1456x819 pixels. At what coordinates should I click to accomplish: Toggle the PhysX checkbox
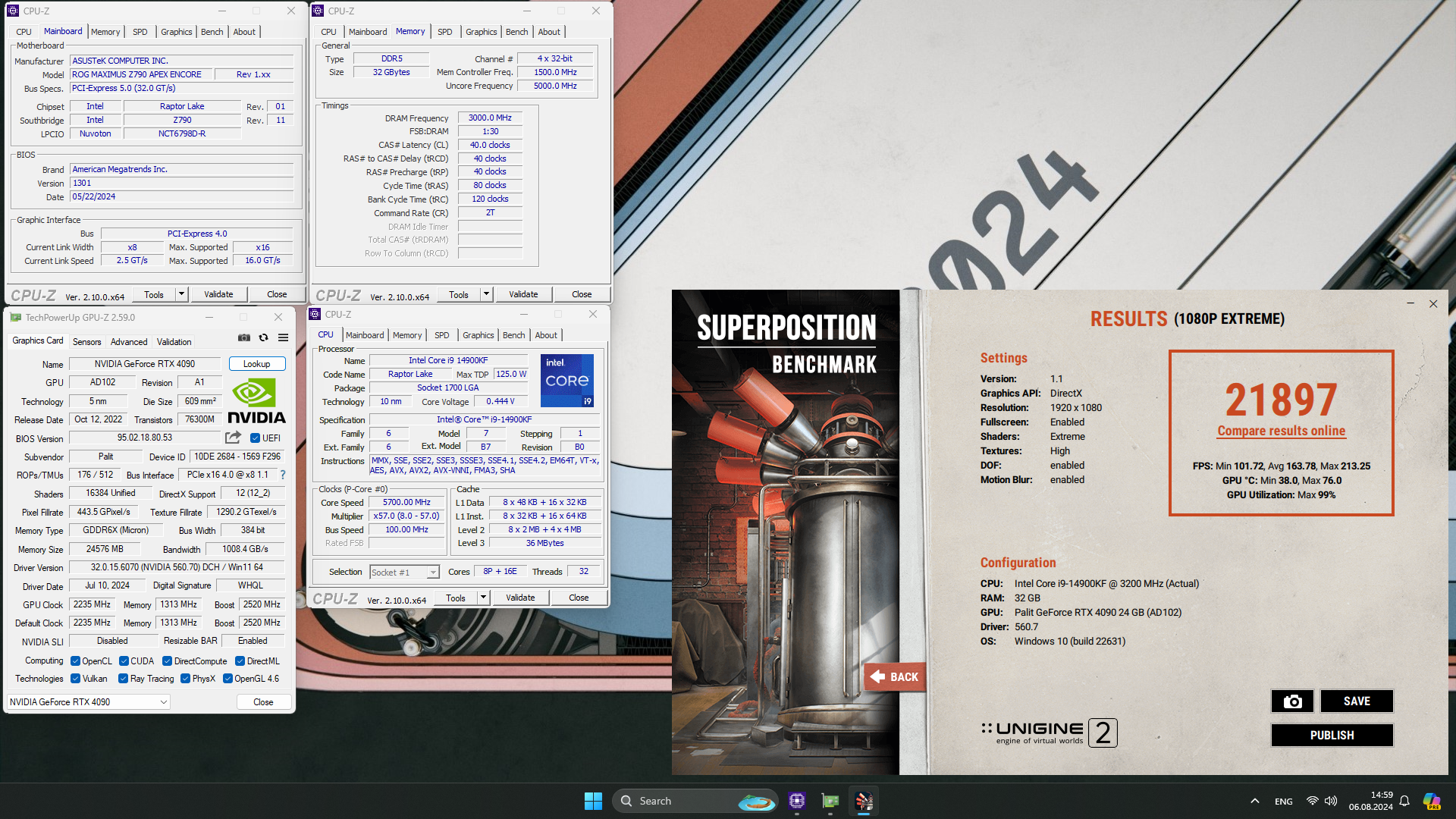185,678
